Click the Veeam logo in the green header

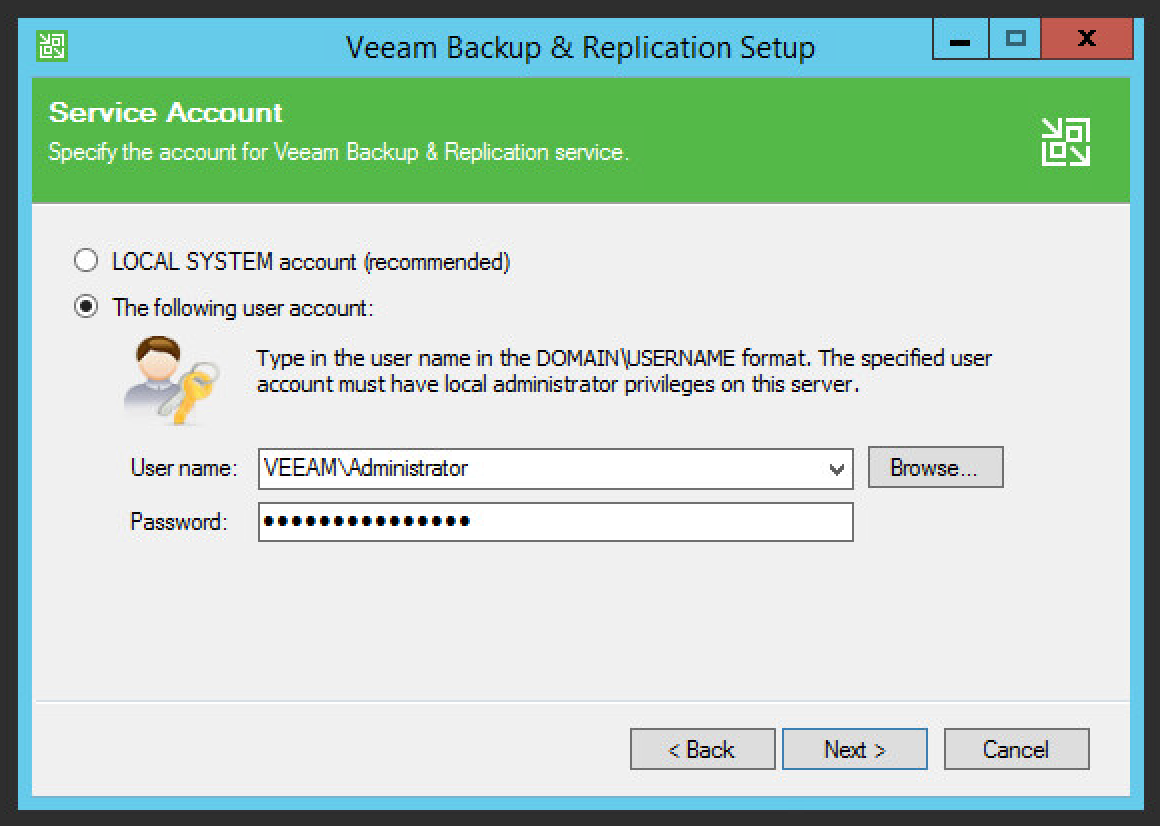pos(1065,141)
